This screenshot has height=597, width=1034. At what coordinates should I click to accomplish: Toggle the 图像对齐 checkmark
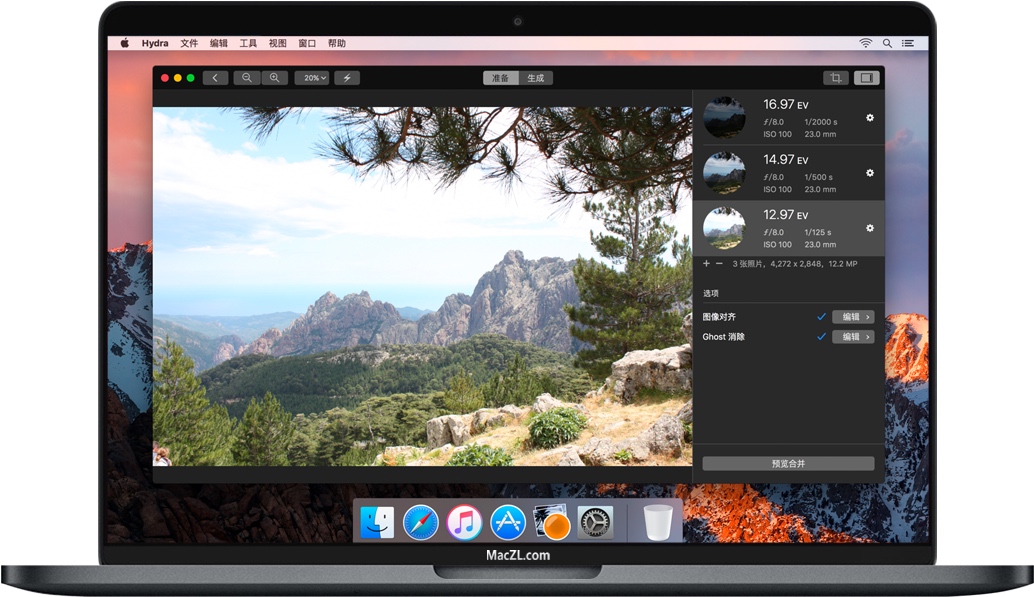pos(822,315)
